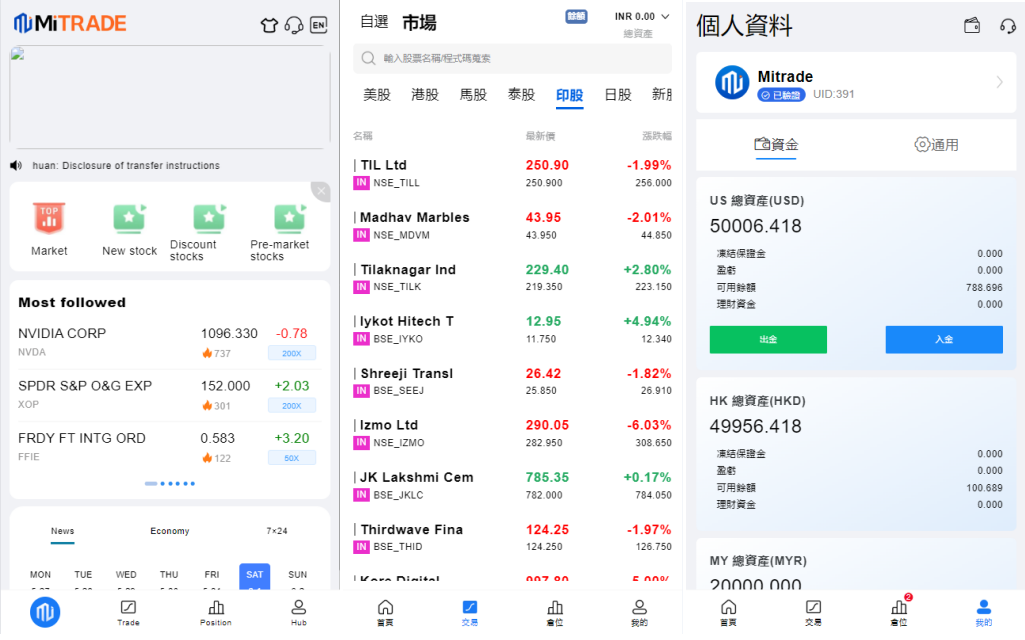The image size is (1025, 640).
Task: Switch to the 7×24 tab
Action: click(x=277, y=531)
